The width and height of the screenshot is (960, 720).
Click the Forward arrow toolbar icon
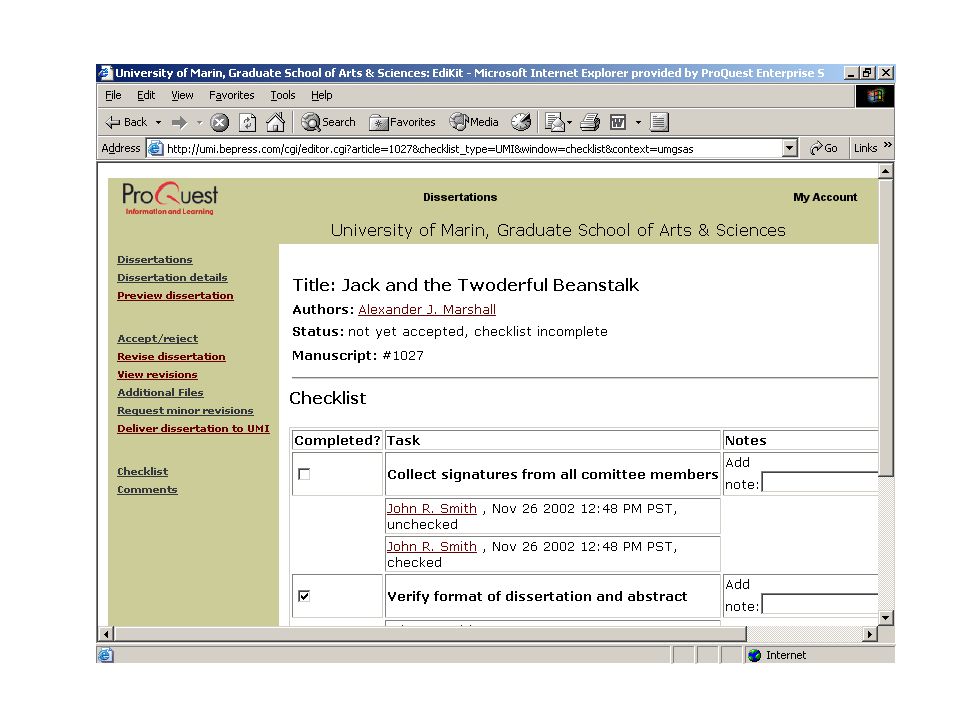coord(179,122)
